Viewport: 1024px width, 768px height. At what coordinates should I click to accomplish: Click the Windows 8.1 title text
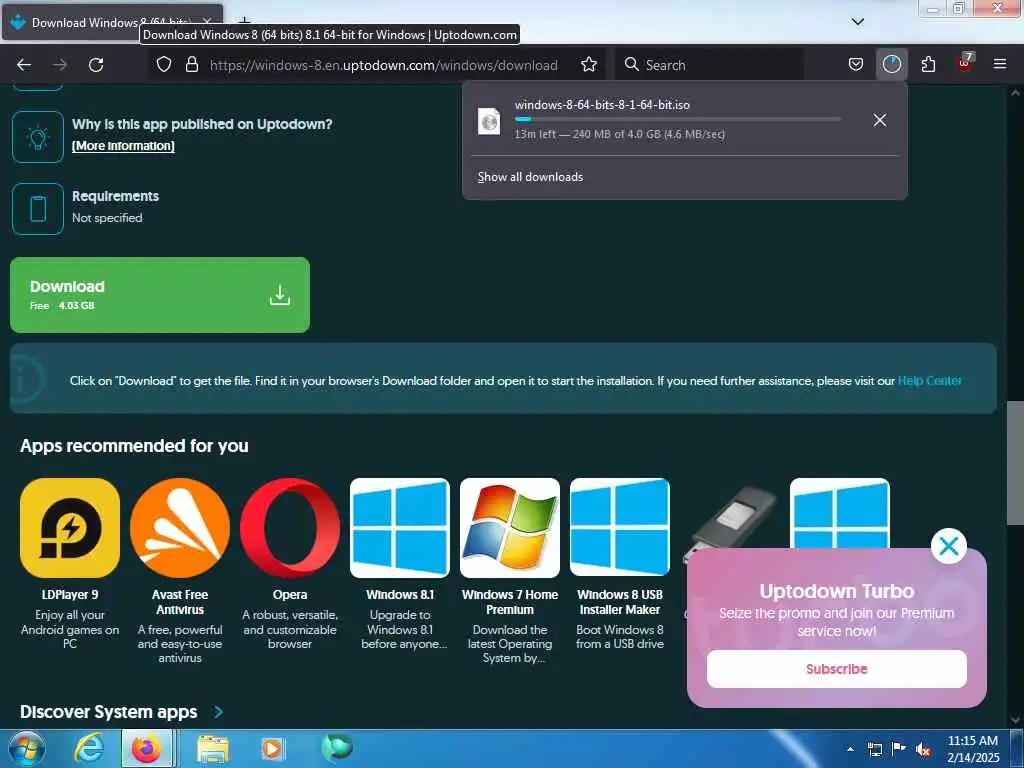point(400,595)
